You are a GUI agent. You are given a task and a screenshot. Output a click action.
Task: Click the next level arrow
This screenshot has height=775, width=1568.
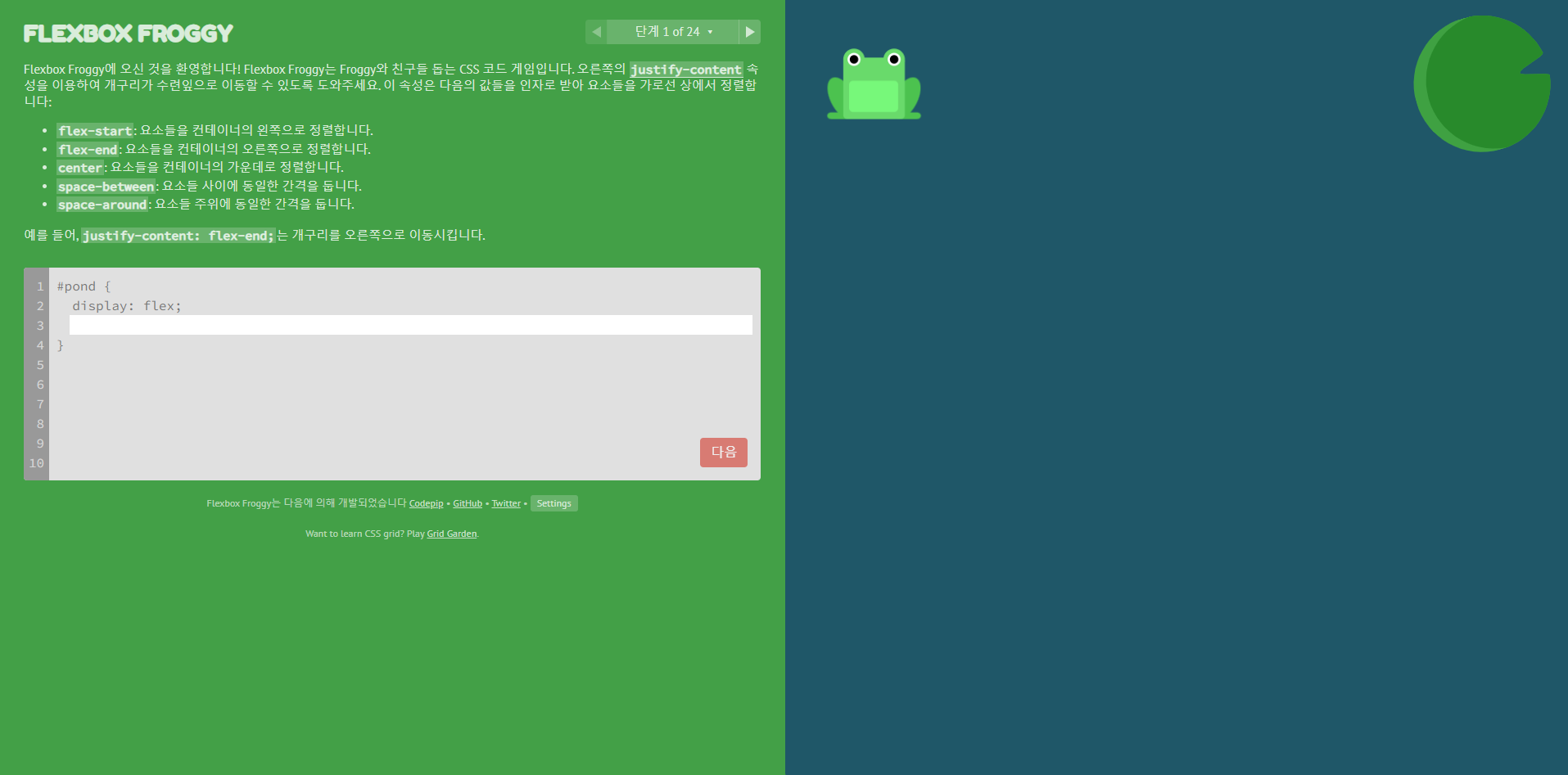pyautogui.click(x=749, y=31)
